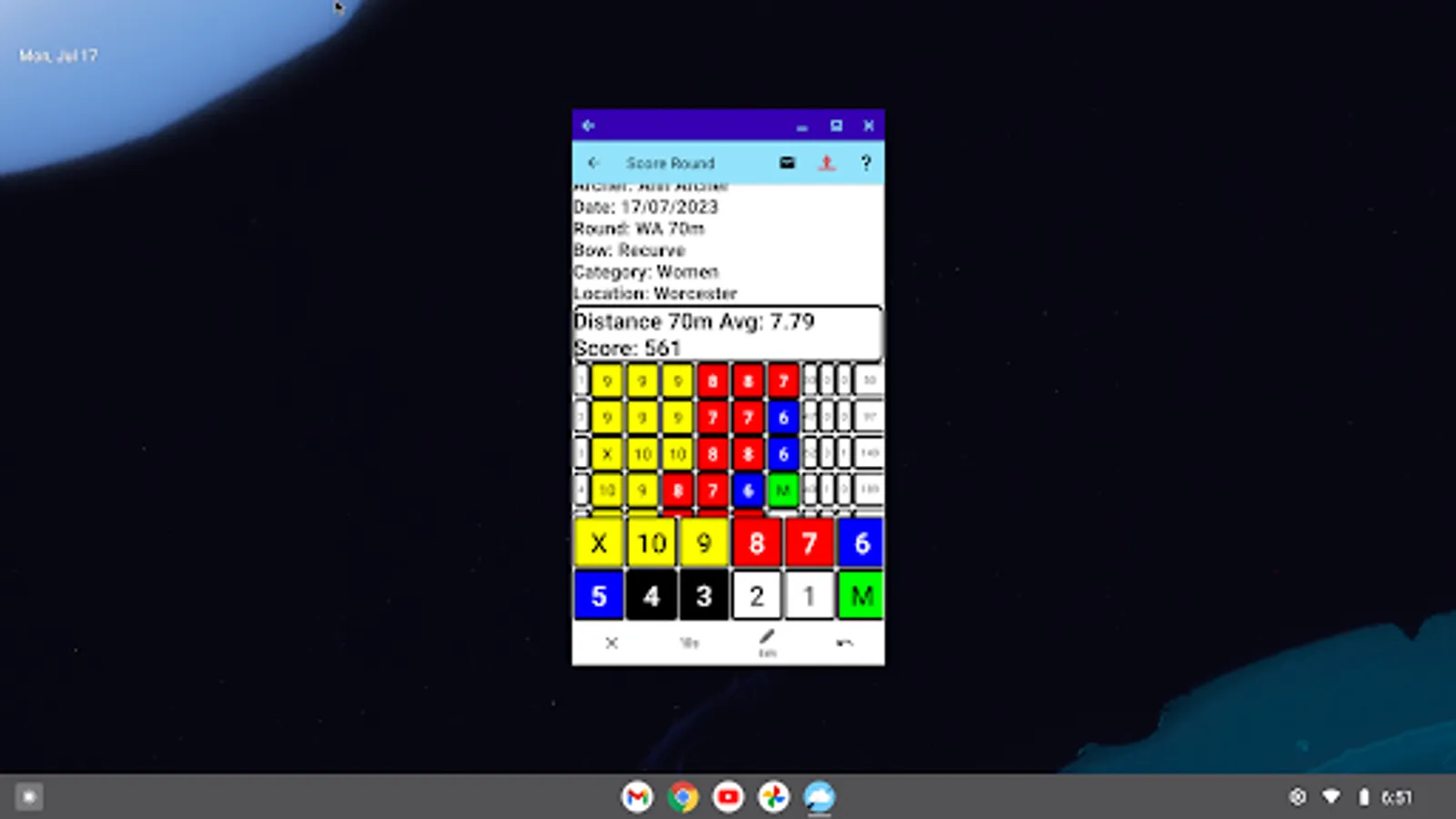The height and width of the screenshot is (819, 1456).
Task: Tap the white 2 keypad button
Action: (x=757, y=596)
